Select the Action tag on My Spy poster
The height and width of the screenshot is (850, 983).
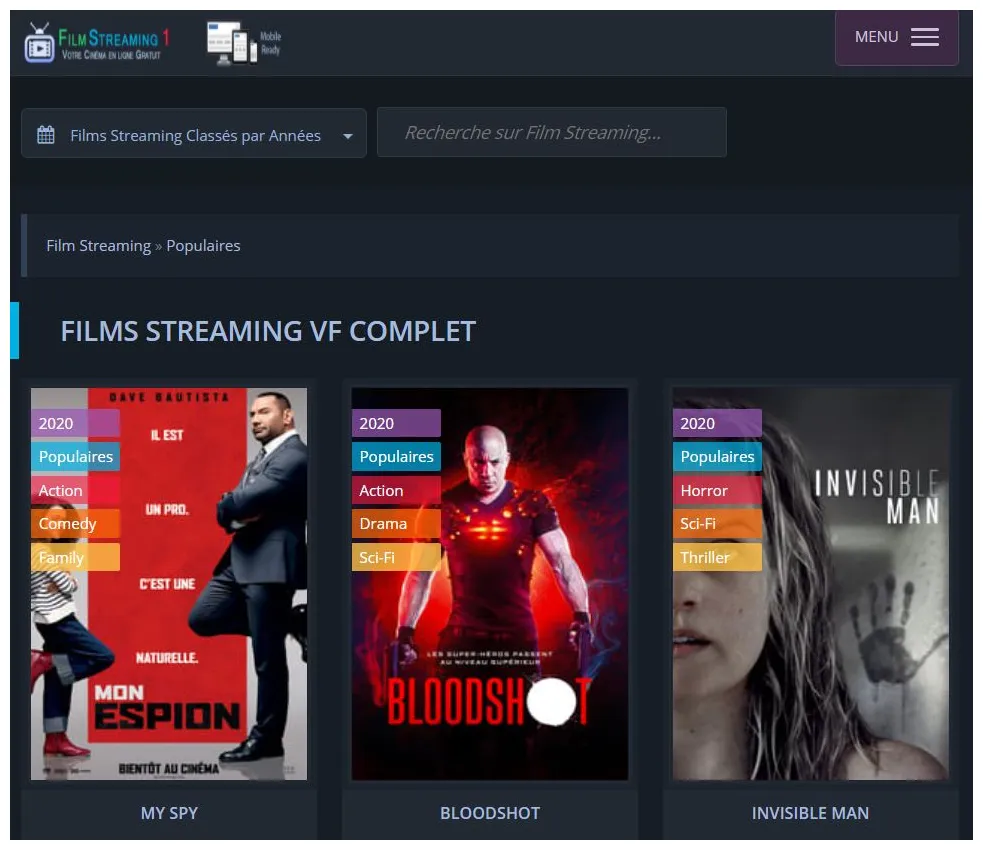point(60,490)
